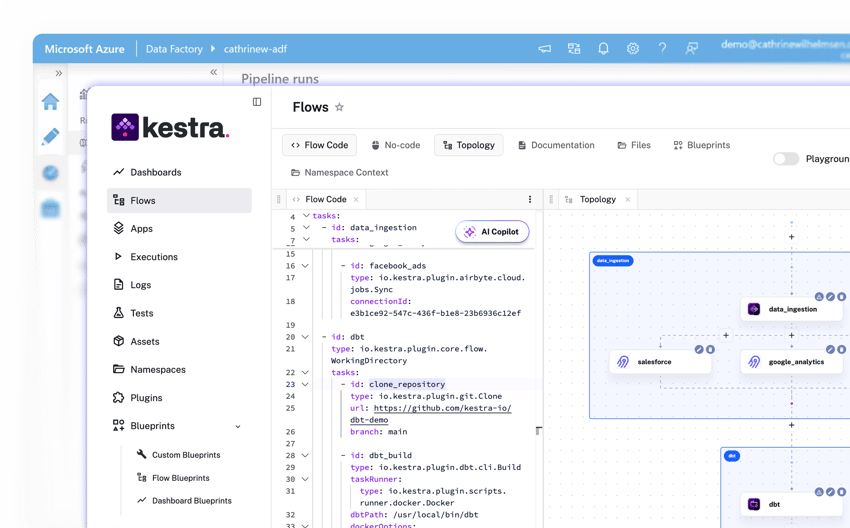The width and height of the screenshot is (850, 528).
Task: Click the Azure notifications bell icon
Action: point(603,48)
